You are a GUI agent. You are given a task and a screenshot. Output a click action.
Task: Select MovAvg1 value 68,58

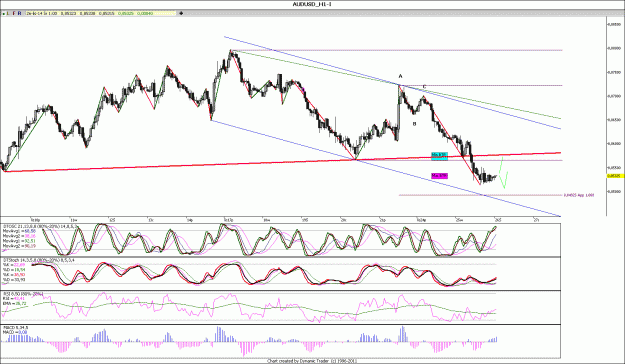[x=30, y=231]
